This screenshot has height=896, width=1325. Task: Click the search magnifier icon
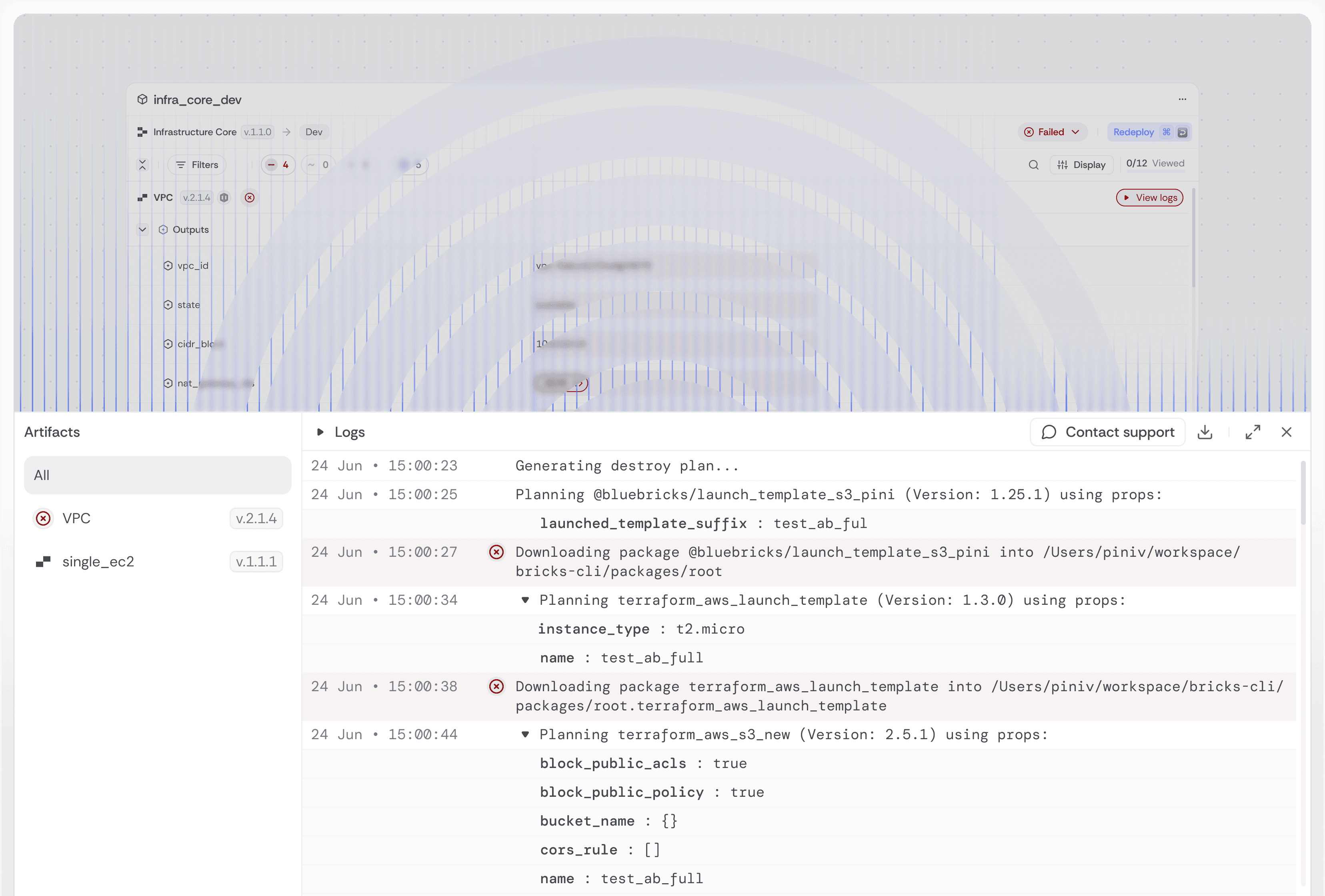click(1033, 165)
